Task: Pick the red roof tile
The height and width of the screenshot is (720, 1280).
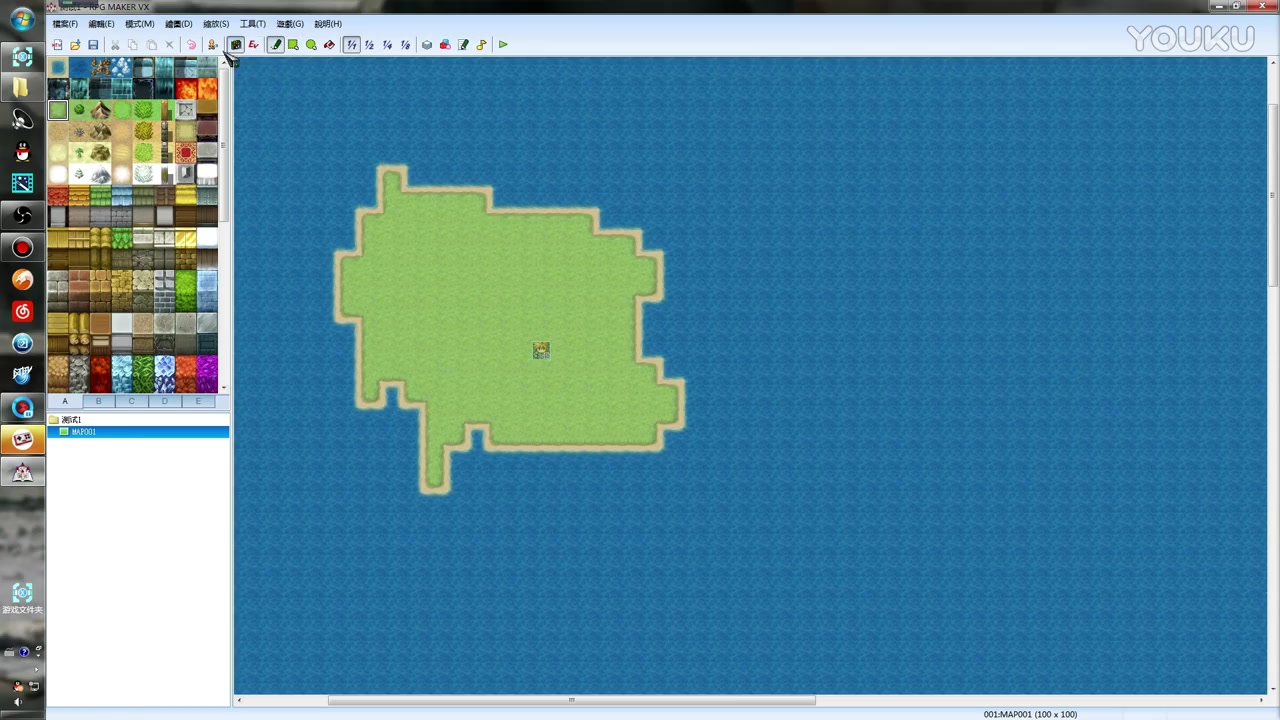Action: (58, 195)
